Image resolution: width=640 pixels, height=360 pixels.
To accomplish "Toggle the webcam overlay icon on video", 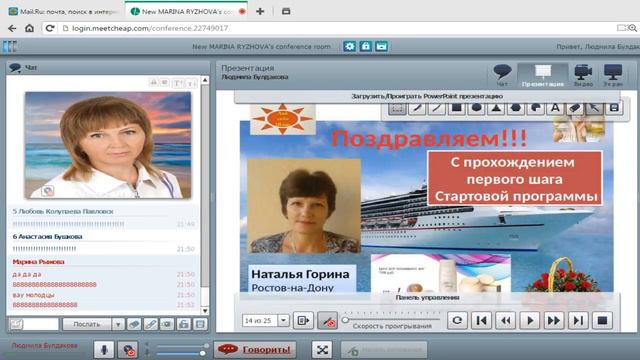I will (x=48, y=191).
